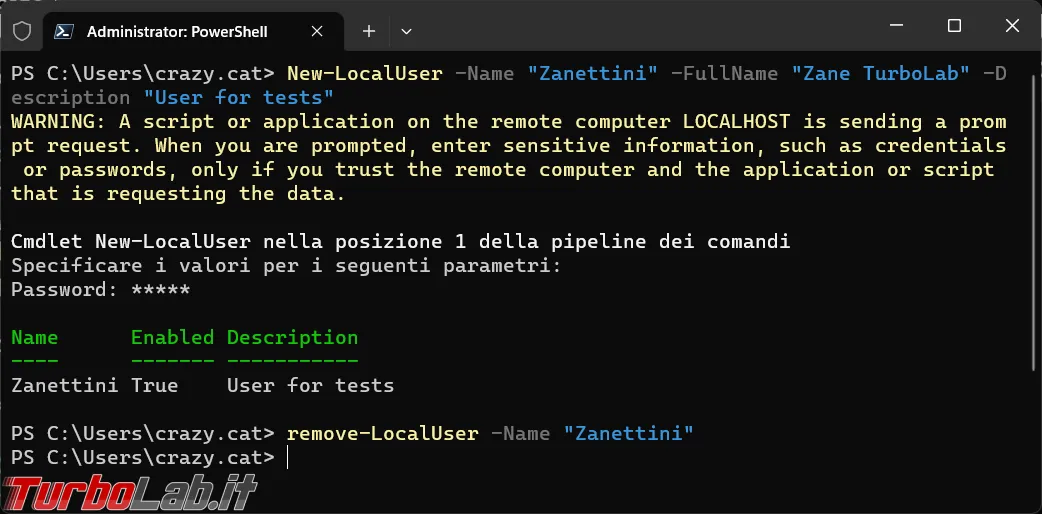Click the WARNING word in yellow text
Image resolution: width=1042 pixels, height=514 pixels.
coord(53,122)
